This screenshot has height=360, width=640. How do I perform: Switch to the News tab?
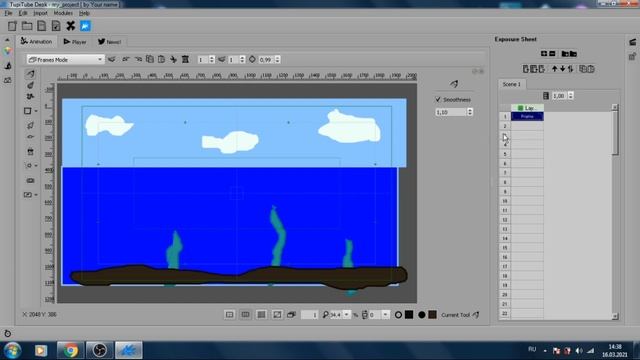click(109, 42)
